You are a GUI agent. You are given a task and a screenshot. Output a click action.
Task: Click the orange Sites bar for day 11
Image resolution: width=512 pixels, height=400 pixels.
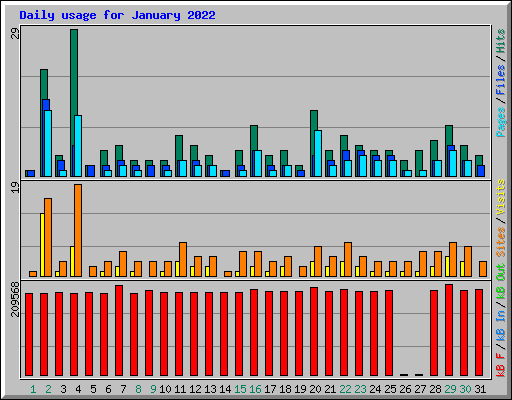pos(183,259)
